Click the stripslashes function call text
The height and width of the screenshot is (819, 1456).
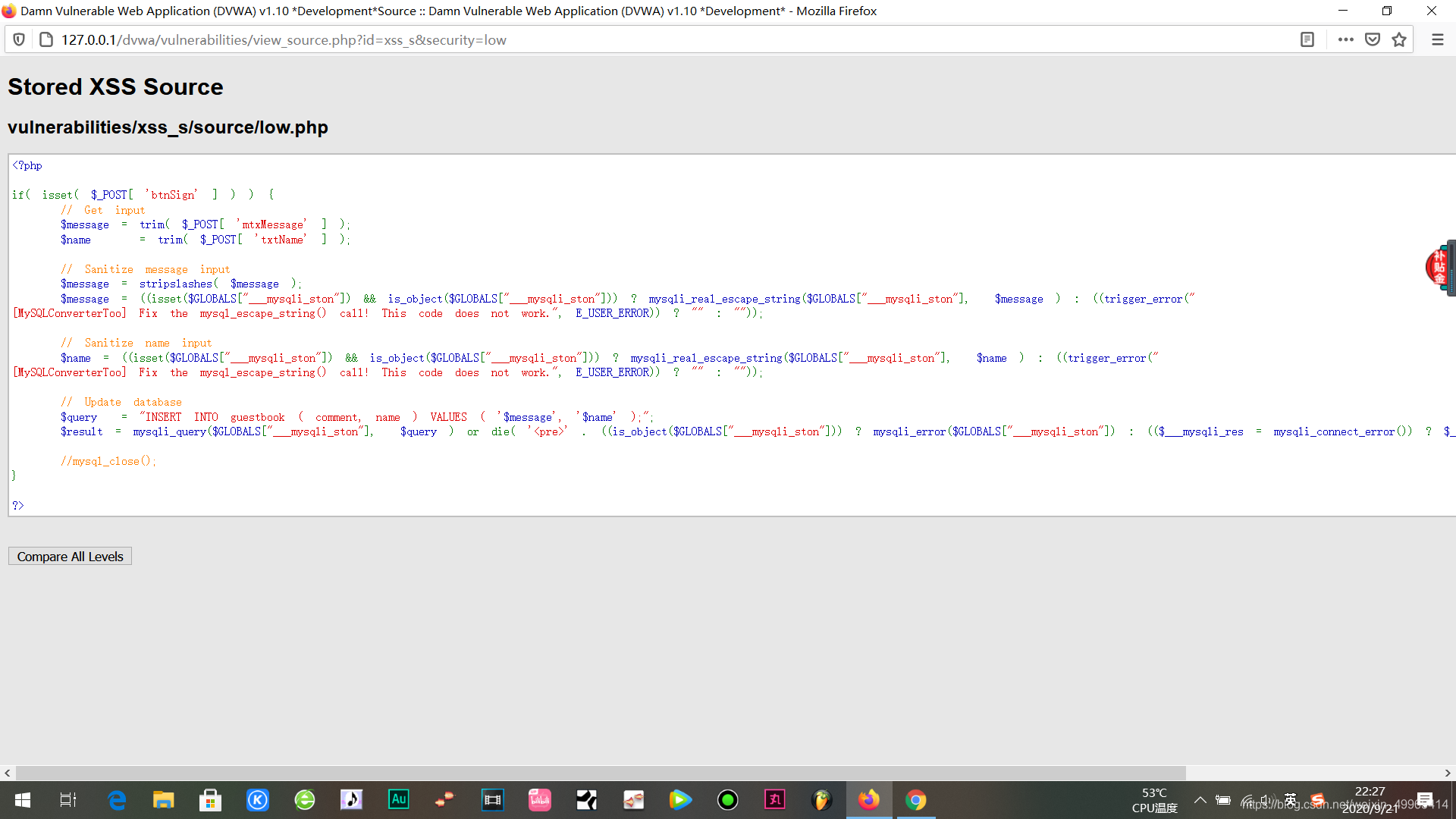tap(176, 284)
